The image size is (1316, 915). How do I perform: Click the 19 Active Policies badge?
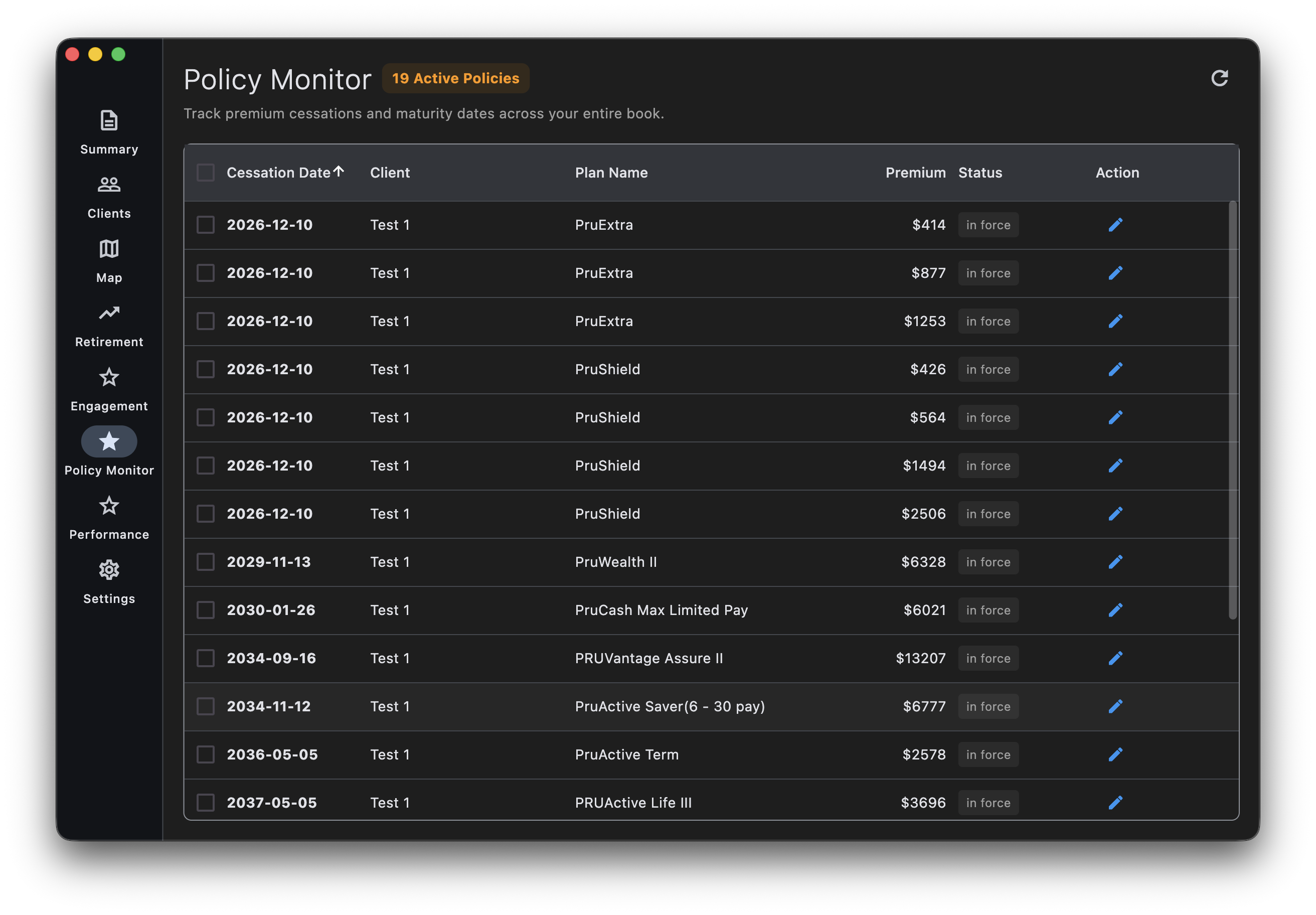pos(455,79)
